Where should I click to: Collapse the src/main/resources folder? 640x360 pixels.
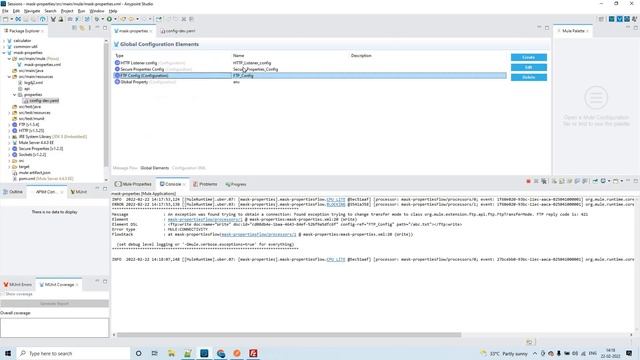(9, 77)
